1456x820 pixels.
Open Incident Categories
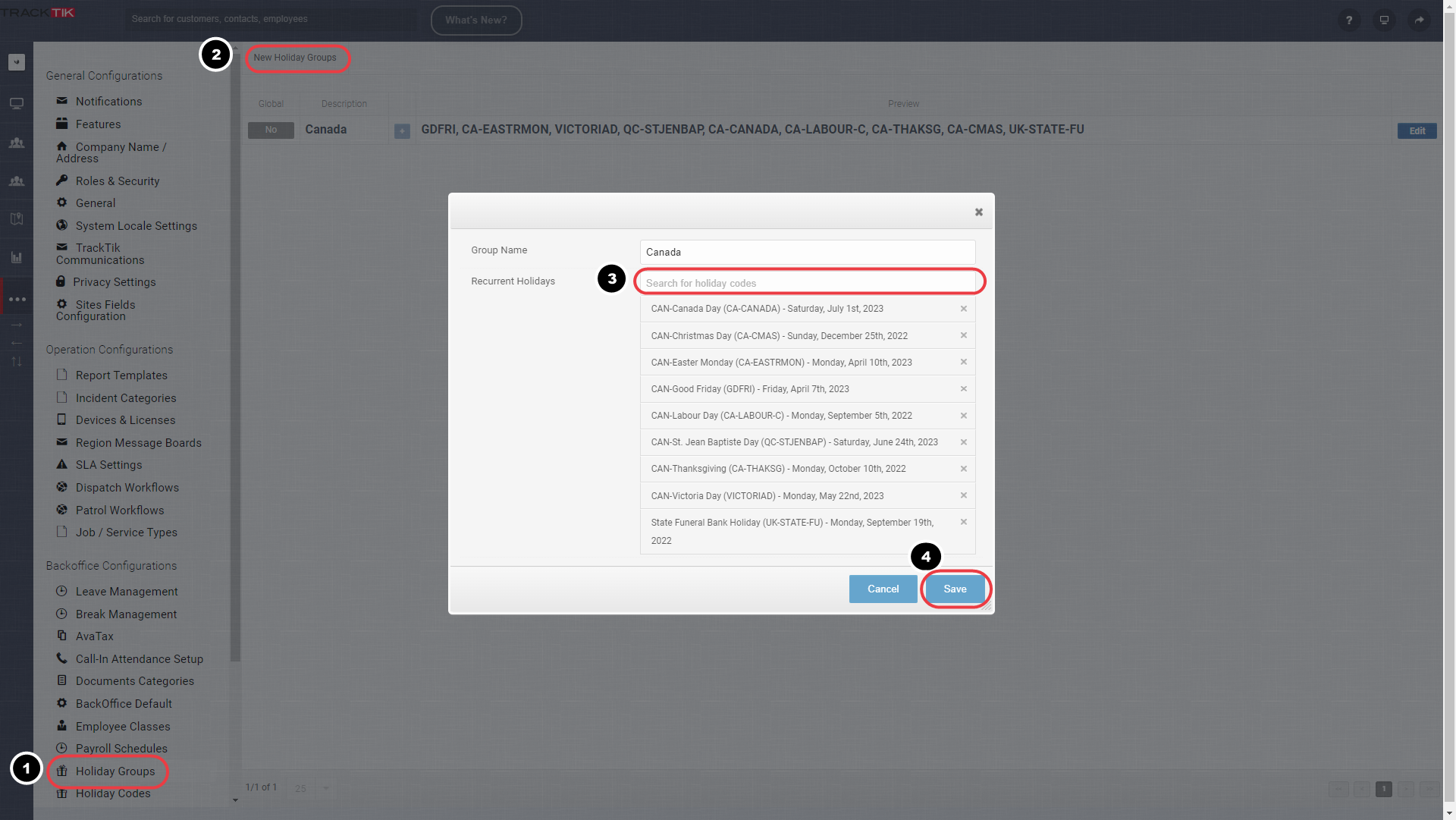pyautogui.click(x=125, y=398)
